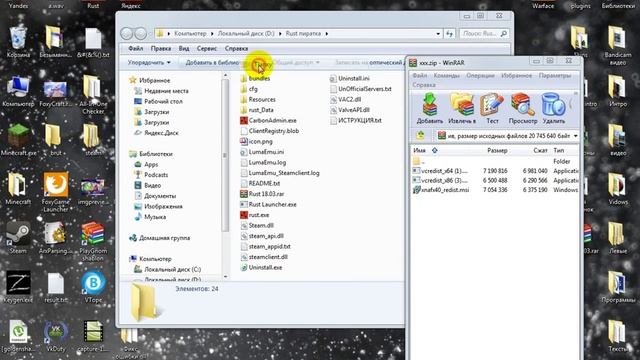Screen dimensions: 640x360
Task: Select the VkDuty desktop icon
Action: (56, 336)
